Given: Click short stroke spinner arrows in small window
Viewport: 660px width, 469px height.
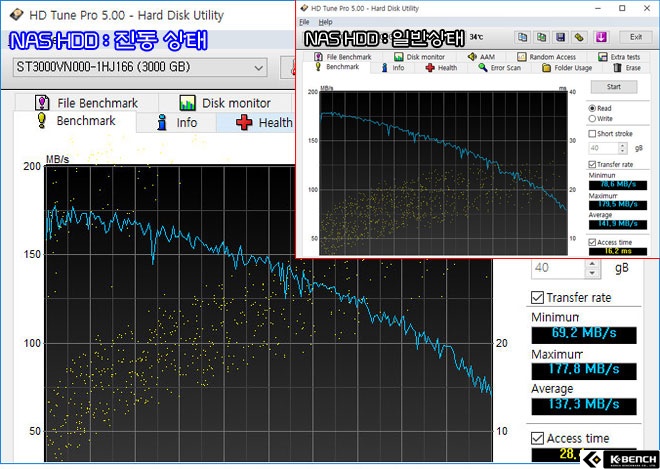Looking at the screenshot, I should pos(623,148).
